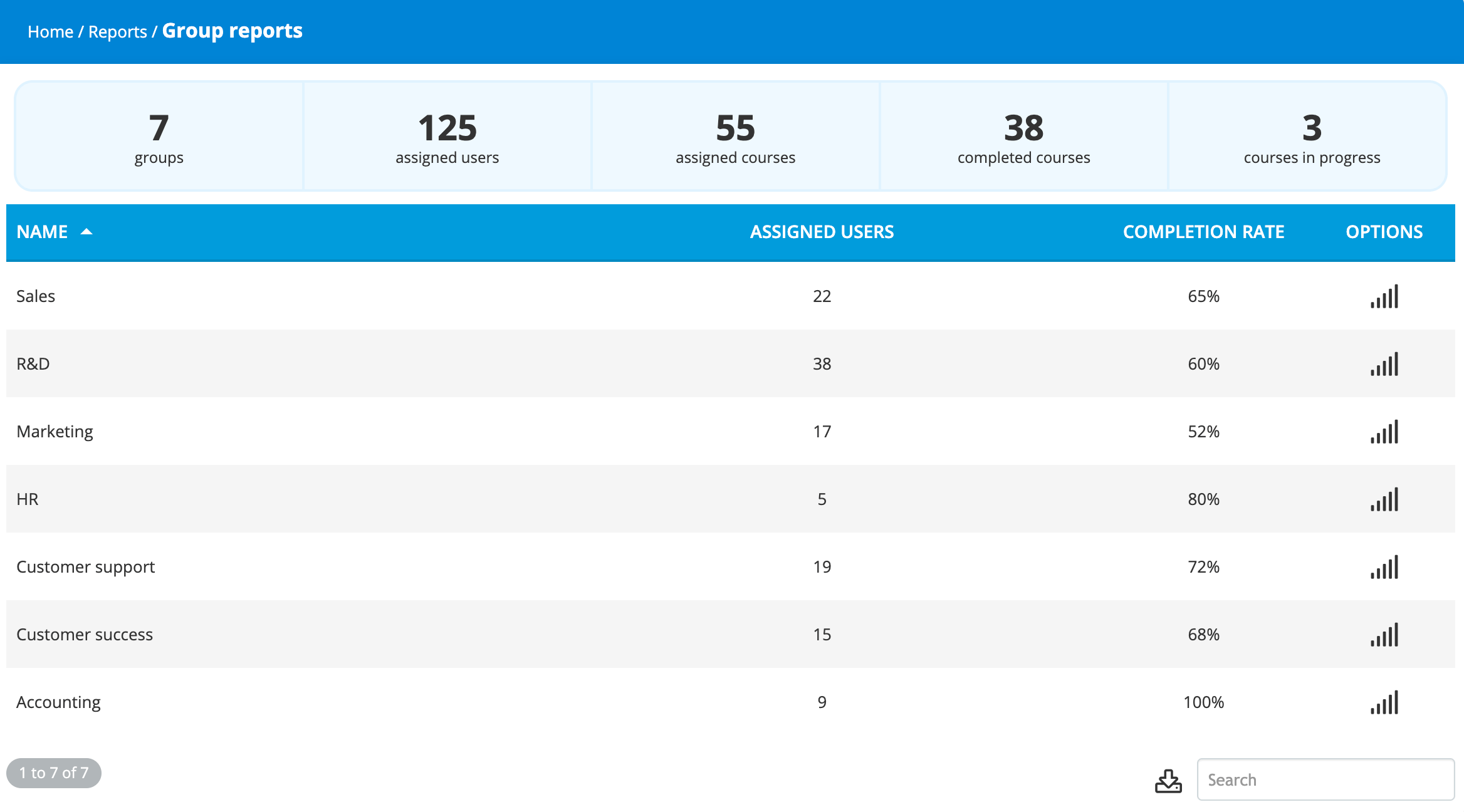Go to Reports breadcrumb
Screen dimensions: 1464x812
pos(117,32)
